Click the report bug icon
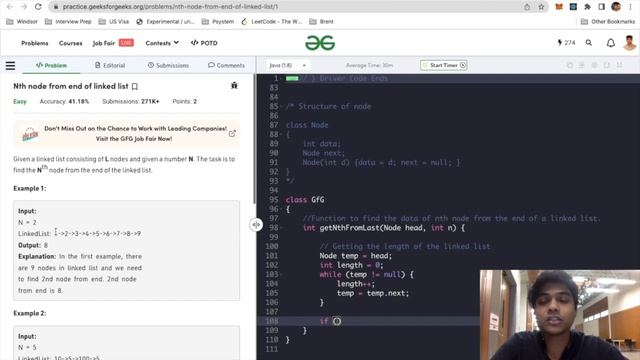 coord(234,85)
